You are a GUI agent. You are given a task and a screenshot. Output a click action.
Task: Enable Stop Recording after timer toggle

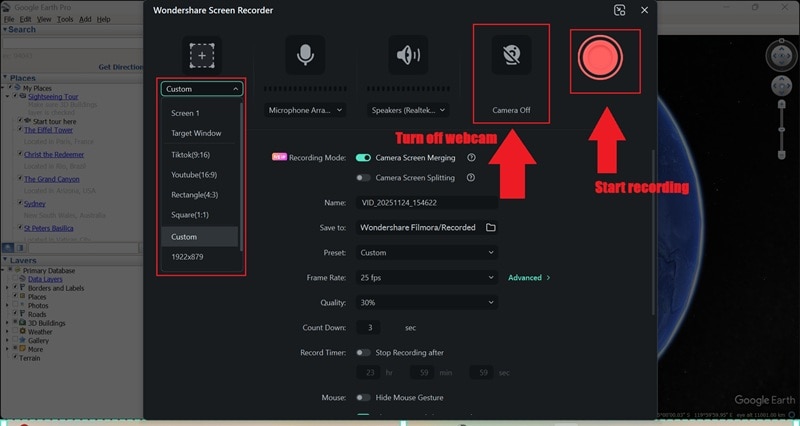point(363,353)
